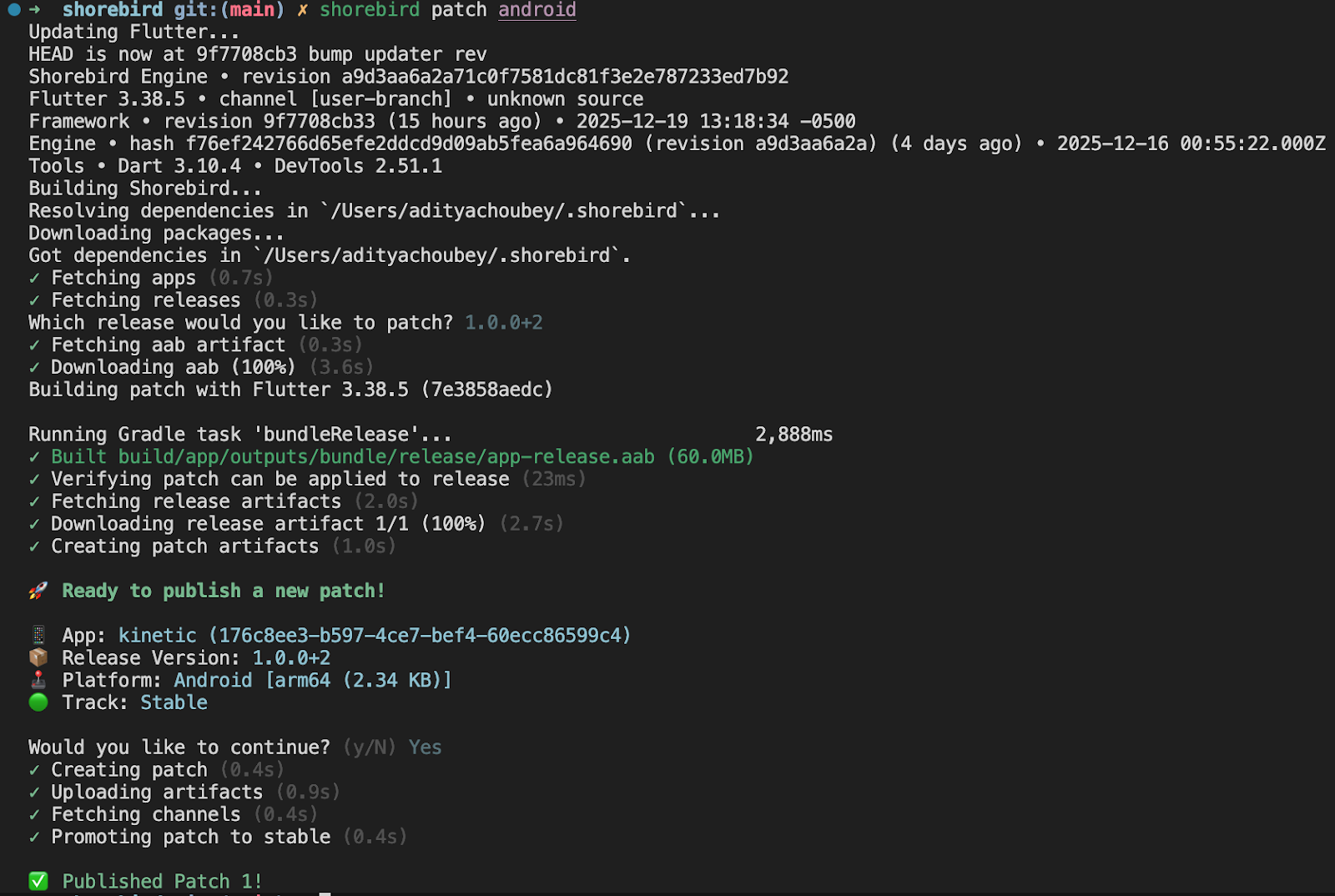Click the underlined 'android' argument
Viewport: 1335px width, 896px height.
tap(537, 10)
